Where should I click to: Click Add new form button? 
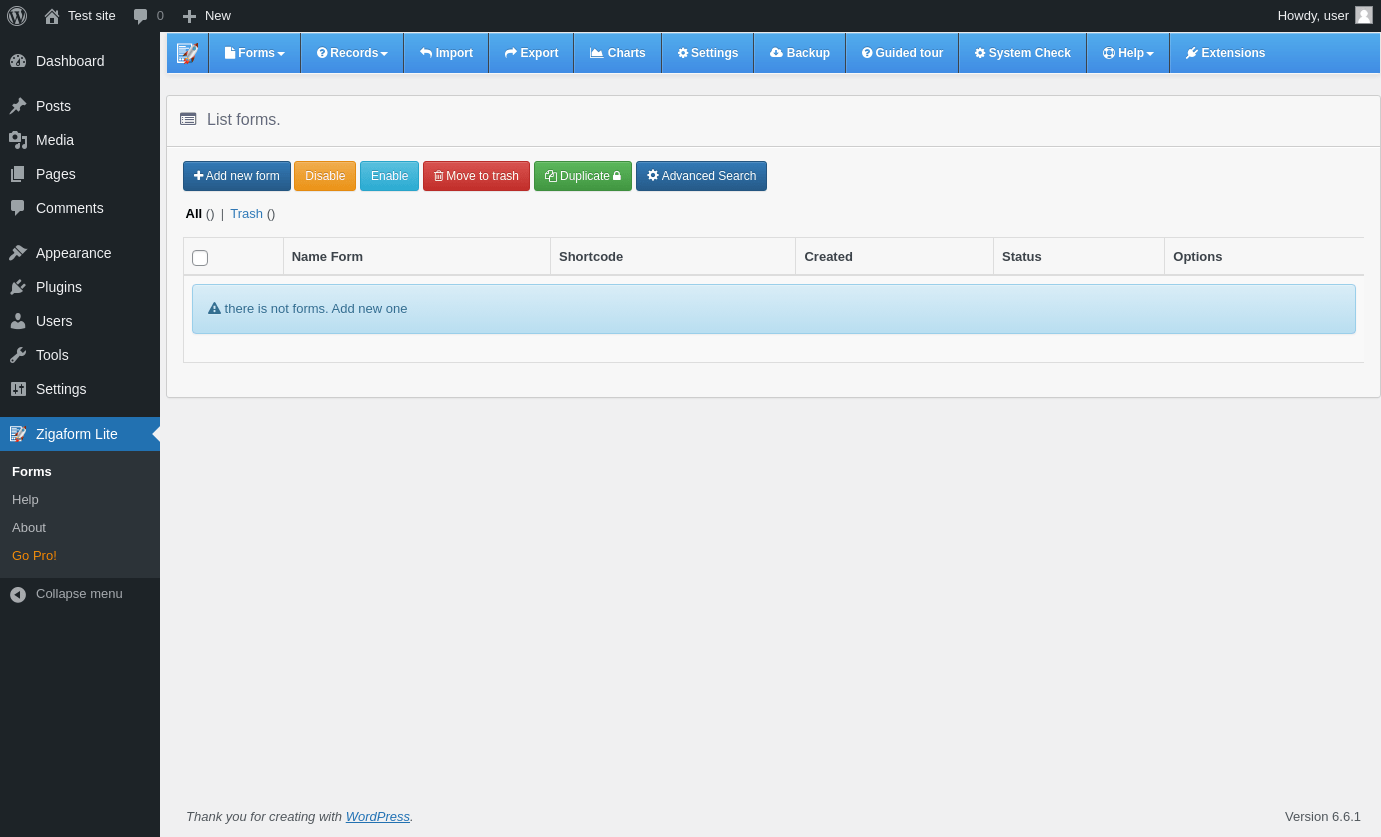[237, 176]
